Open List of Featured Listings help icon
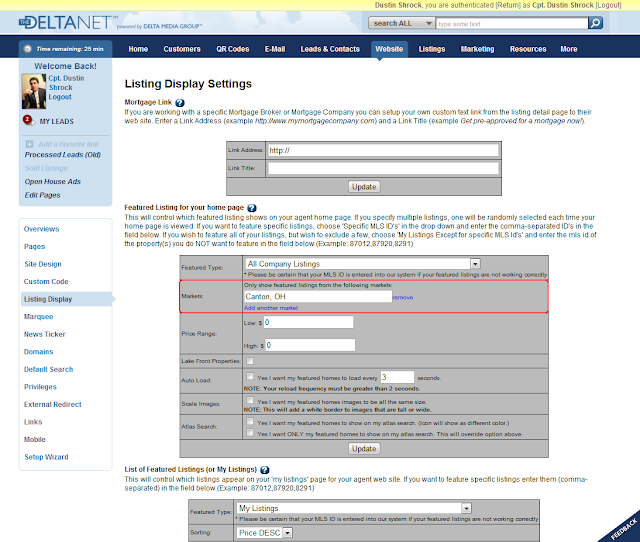640x542 pixels. pyautogui.click(x=264, y=470)
